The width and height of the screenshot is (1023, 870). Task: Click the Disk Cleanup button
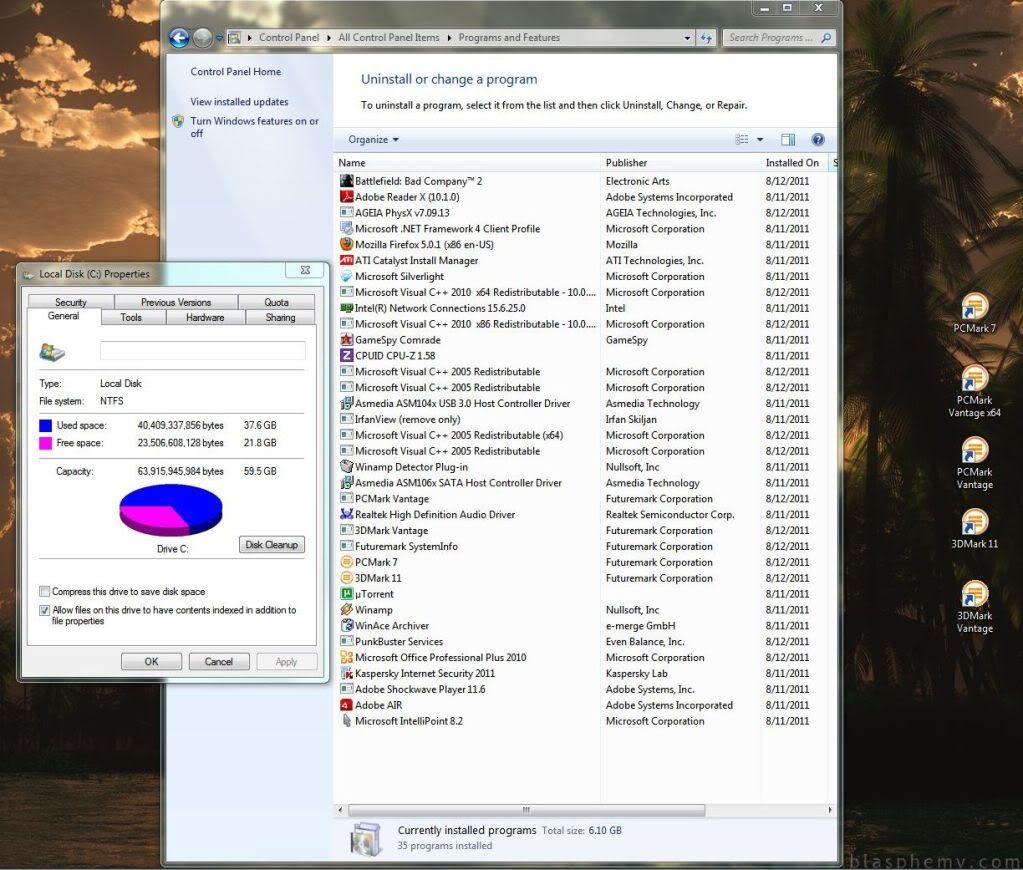271,544
